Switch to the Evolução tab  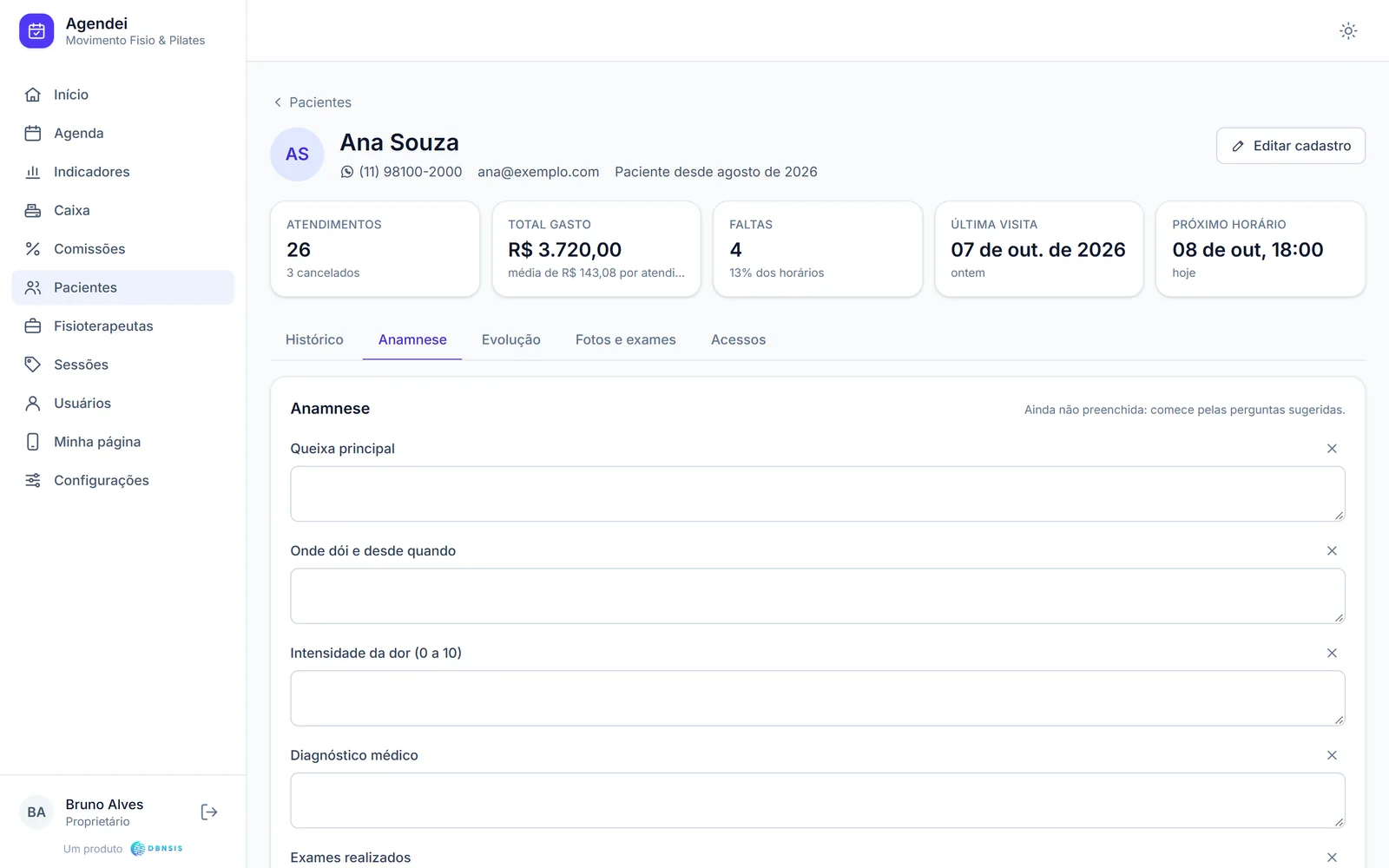511,340
